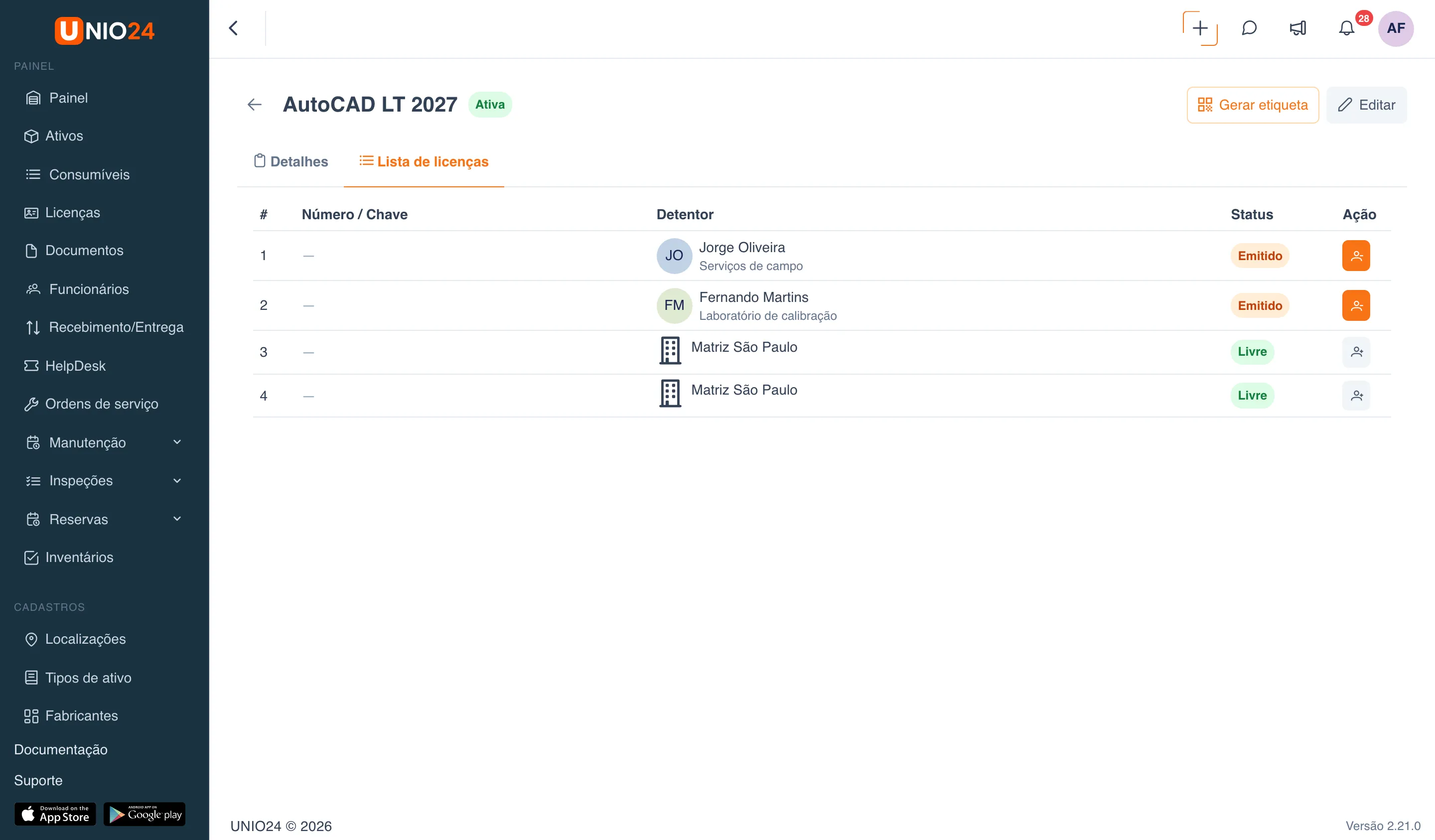Open Recebimento/Entrega in the sidebar
Image resolution: width=1435 pixels, height=840 pixels.
point(105,327)
